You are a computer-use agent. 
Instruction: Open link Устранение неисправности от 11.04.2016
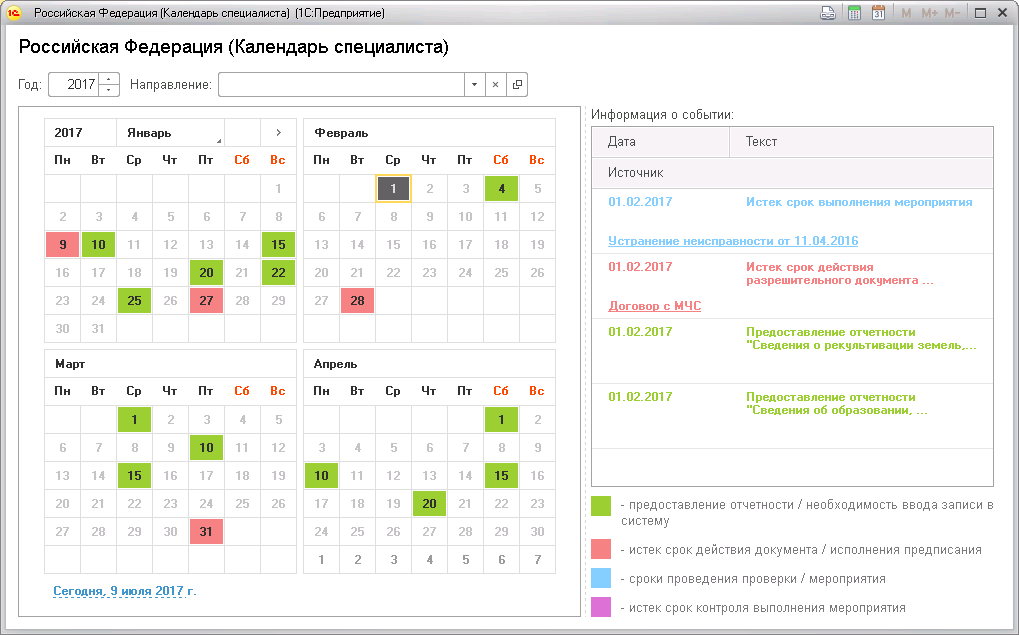pyautogui.click(x=733, y=240)
